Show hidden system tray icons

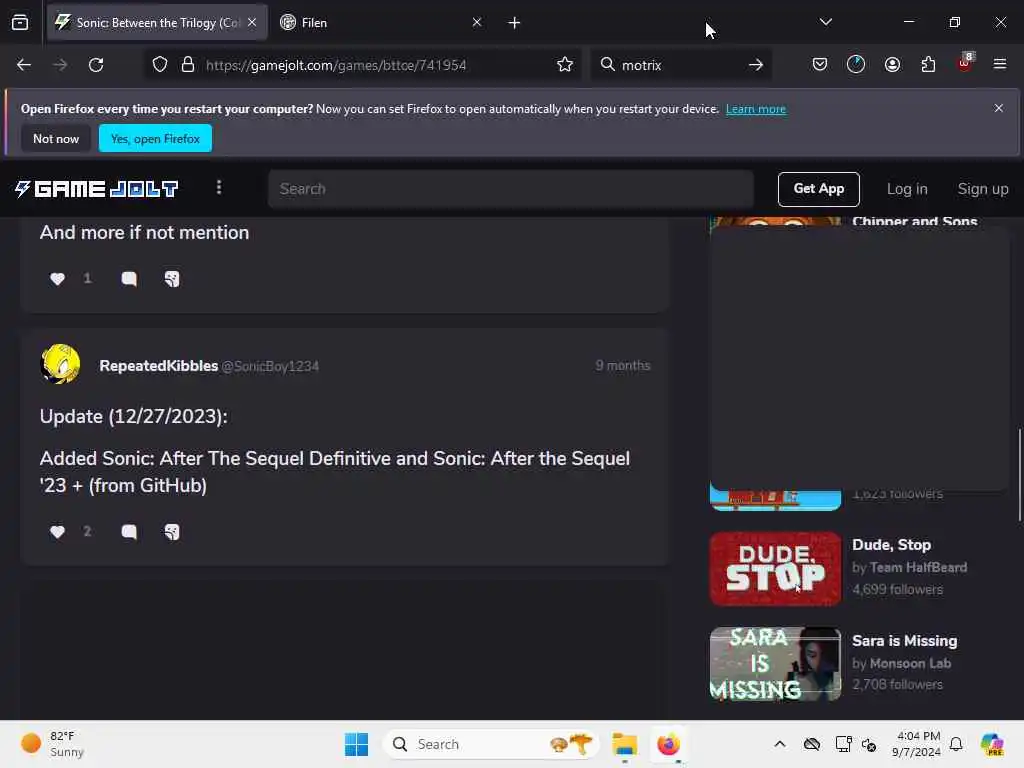tap(780, 744)
